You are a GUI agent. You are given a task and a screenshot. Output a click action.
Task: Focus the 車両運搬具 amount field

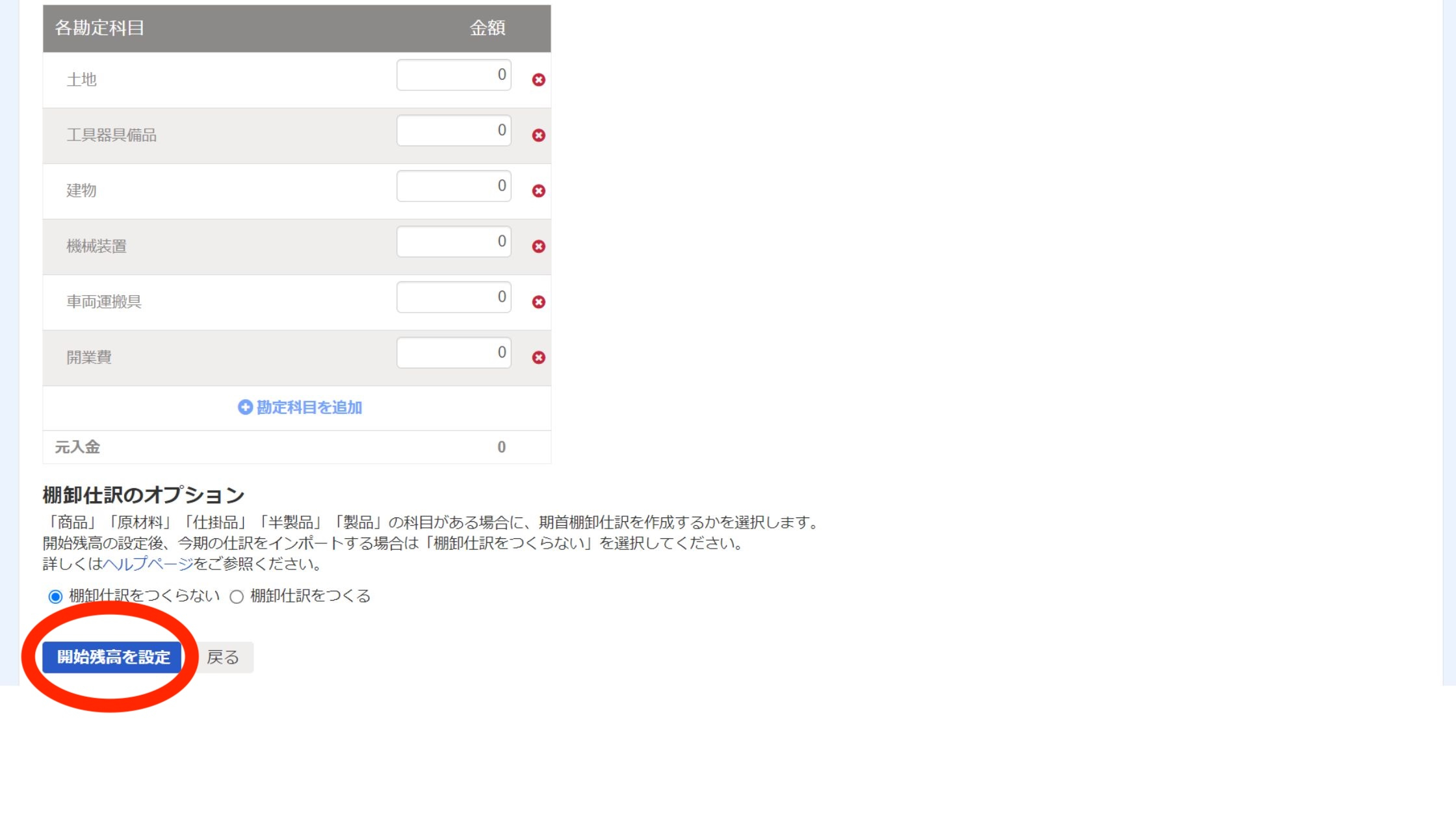point(454,297)
